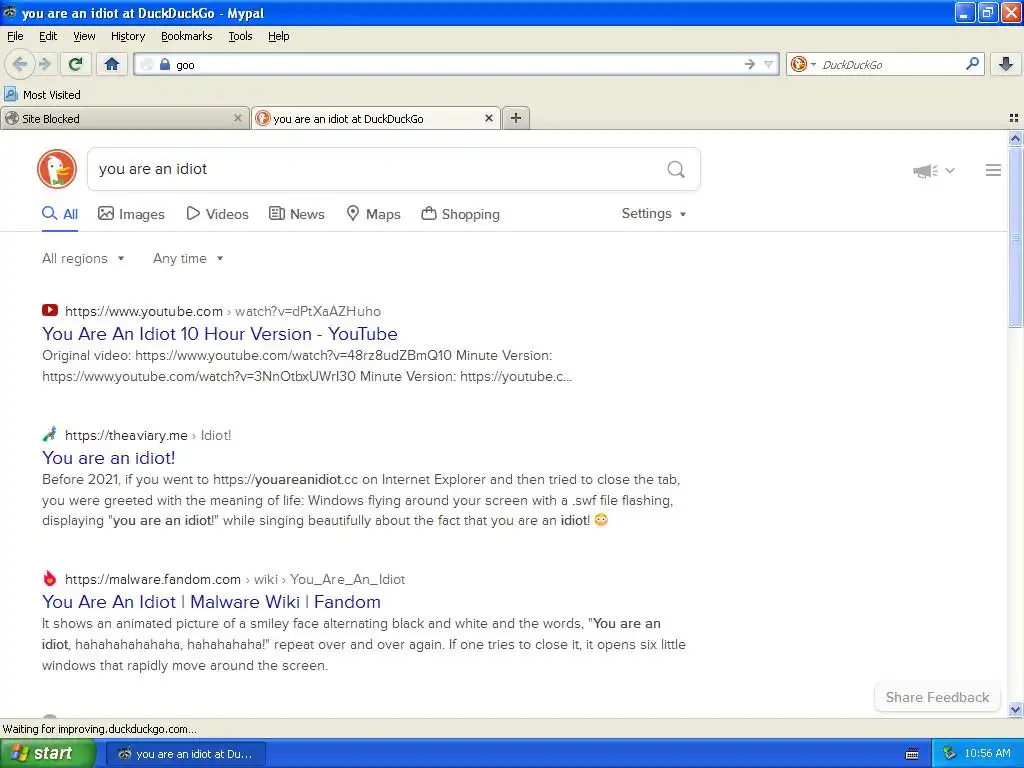Switch to News results
The image size is (1024, 768).
click(x=297, y=214)
